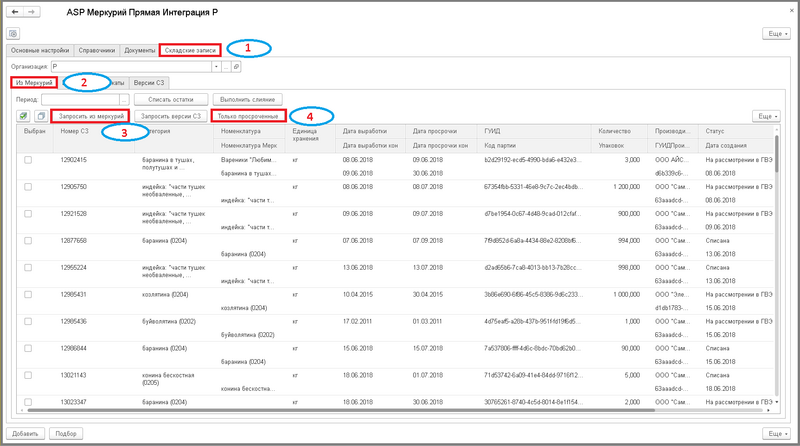The width and height of the screenshot is (800, 446).
Task: Open period chooser ellipsis button
Action: pos(124,100)
